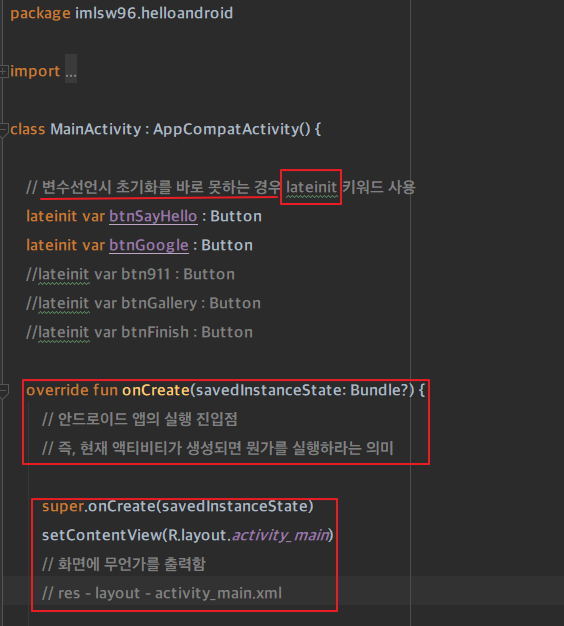Click package name imlsw96.helloandroid
The width and height of the screenshot is (564, 626).
tap(154, 13)
